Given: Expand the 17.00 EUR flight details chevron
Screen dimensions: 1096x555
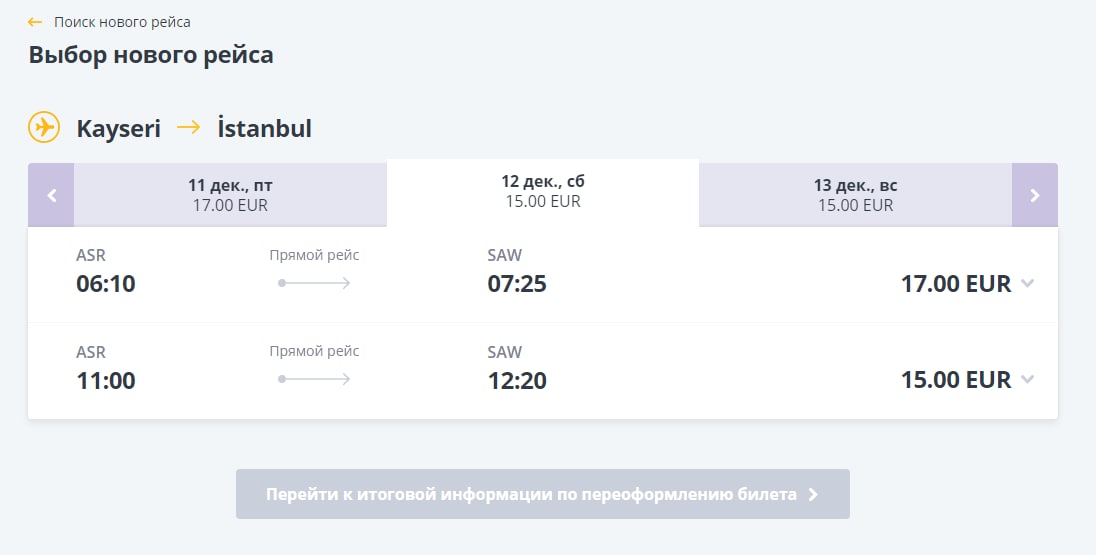Looking at the screenshot, I should point(1028,283).
